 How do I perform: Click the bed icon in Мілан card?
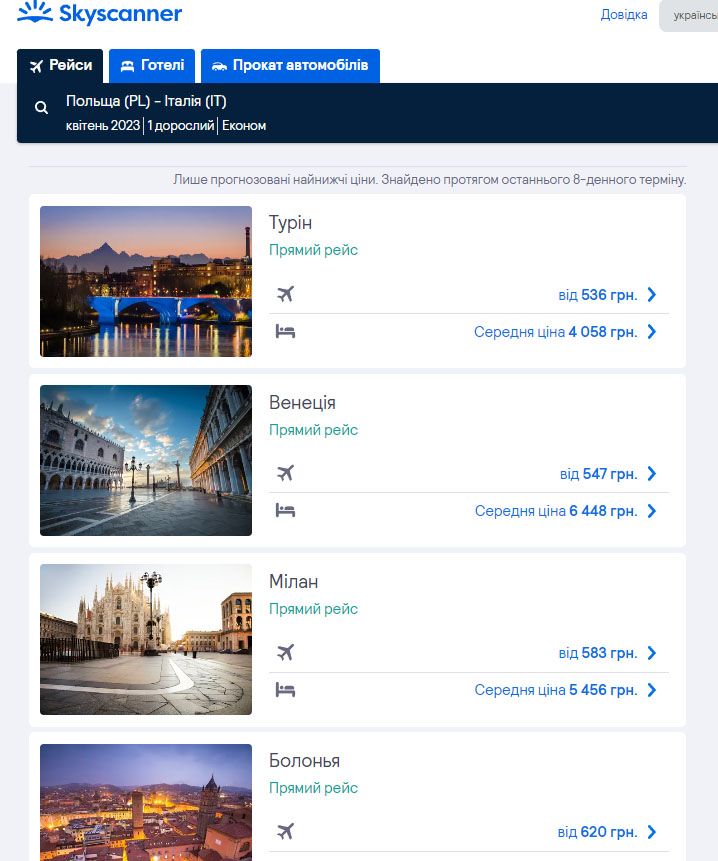click(x=285, y=690)
